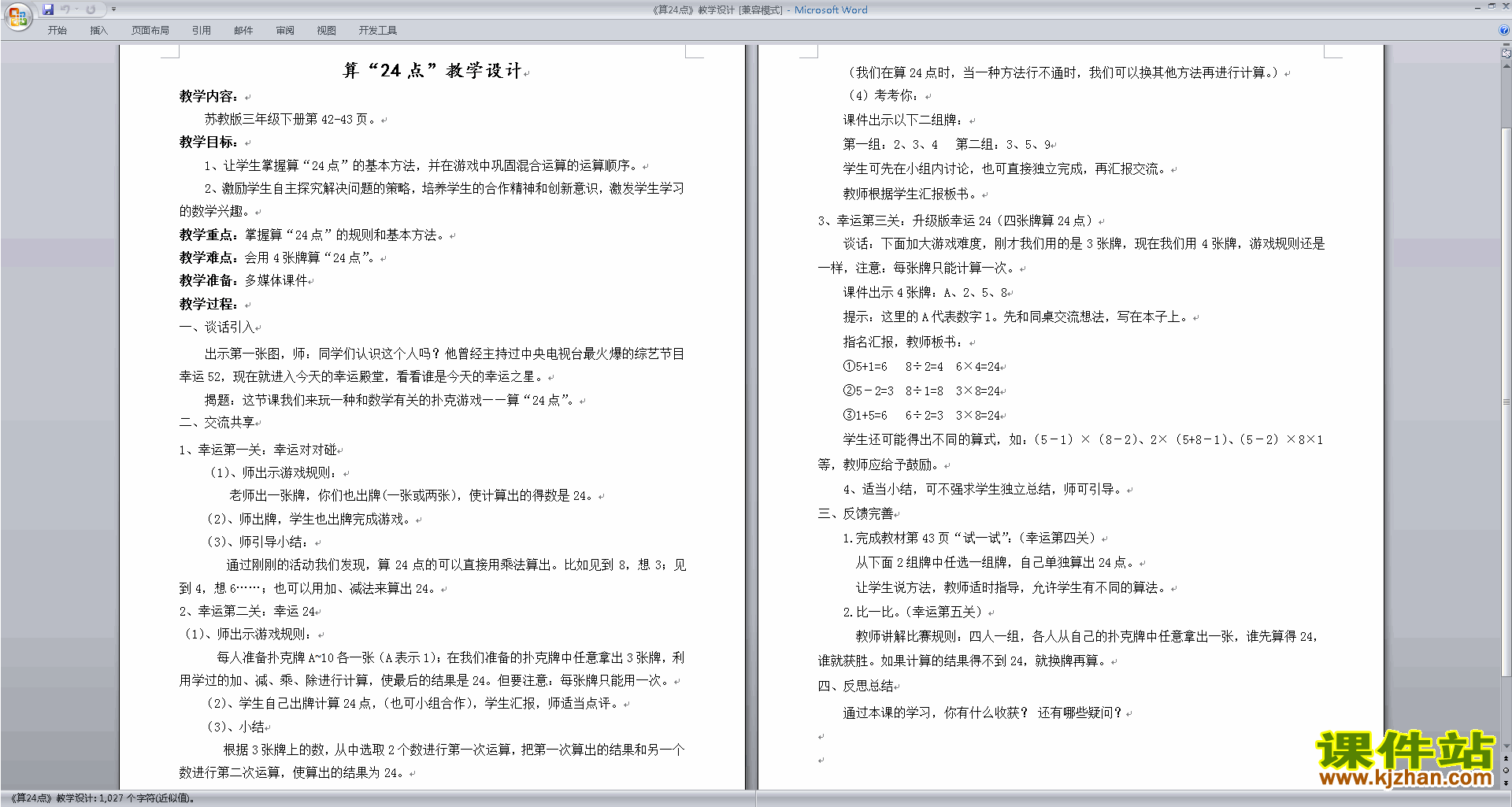Click the line 1、幸运第一关：幸运对对碰

point(258,450)
